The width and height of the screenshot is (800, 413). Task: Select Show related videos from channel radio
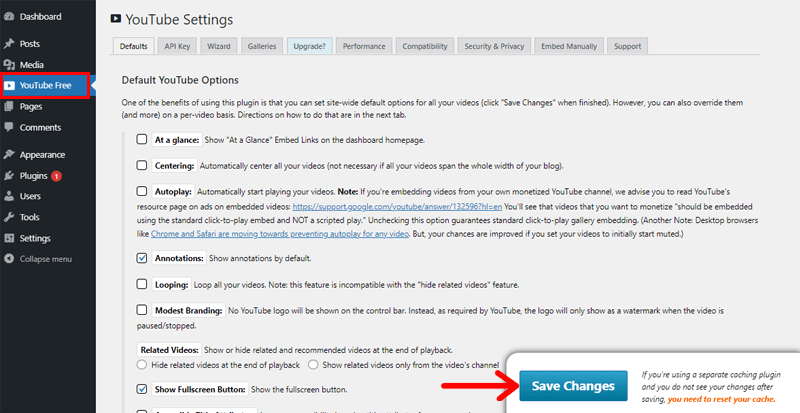pyautogui.click(x=313, y=365)
